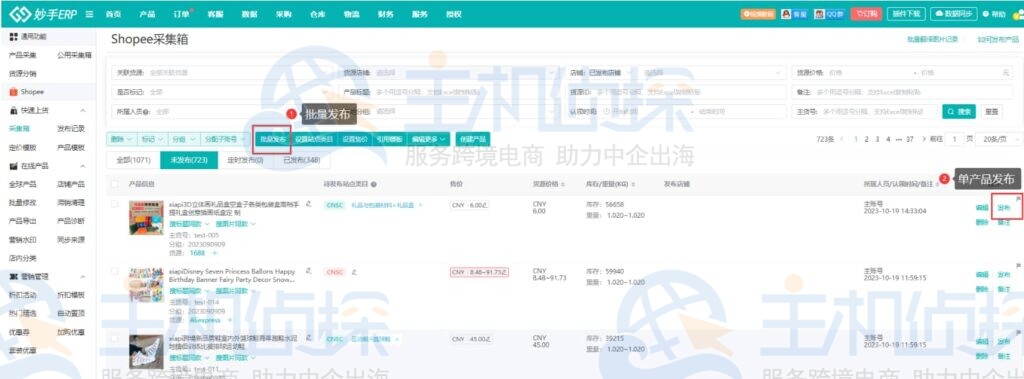This screenshot has width=1024, height=379.
Task: Toggle the select-all checkbox in table header
Action: (x=115, y=185)
